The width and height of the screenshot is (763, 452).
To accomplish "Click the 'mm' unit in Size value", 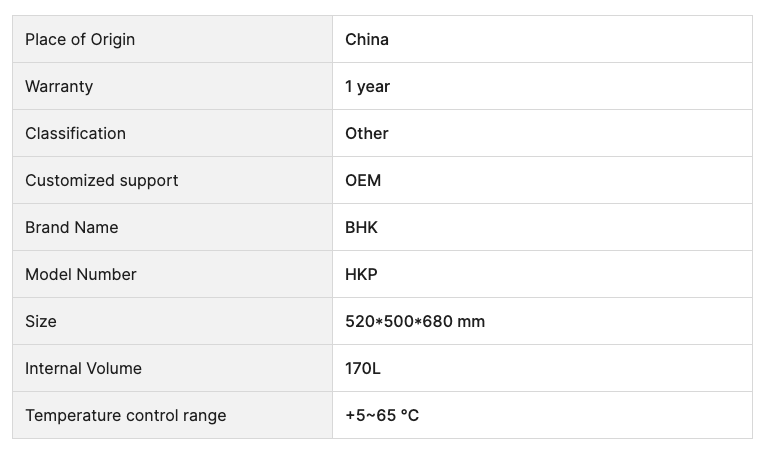I will pyautogui.click(x=471, y=321).
